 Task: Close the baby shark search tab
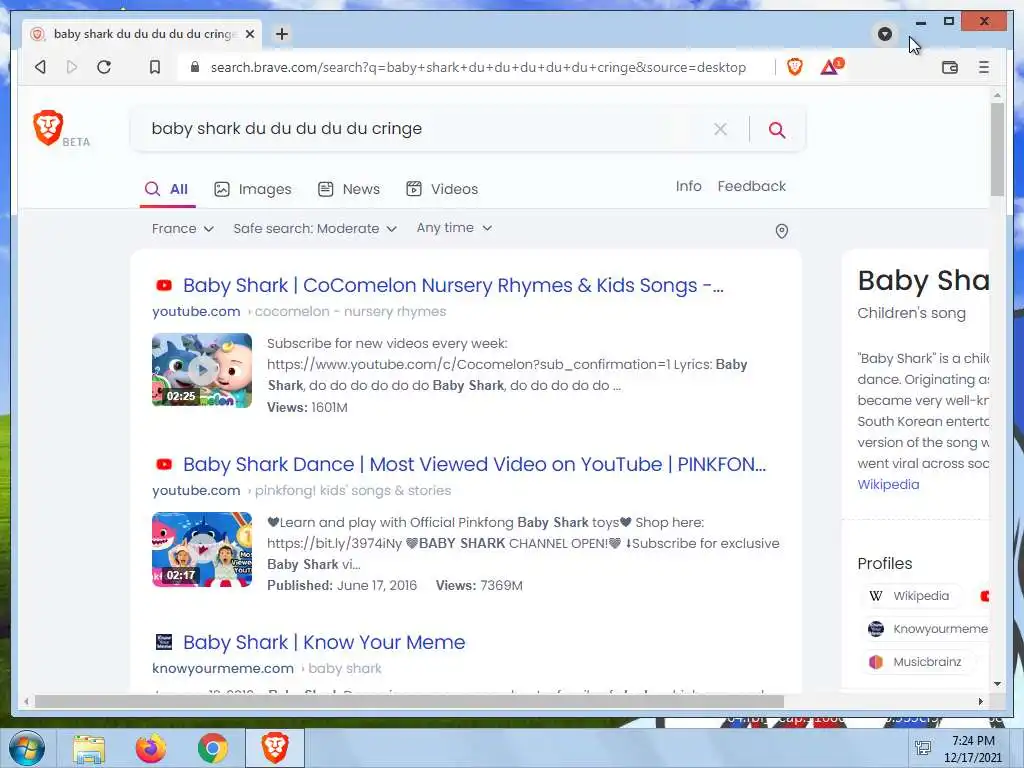tap(250, 34)
